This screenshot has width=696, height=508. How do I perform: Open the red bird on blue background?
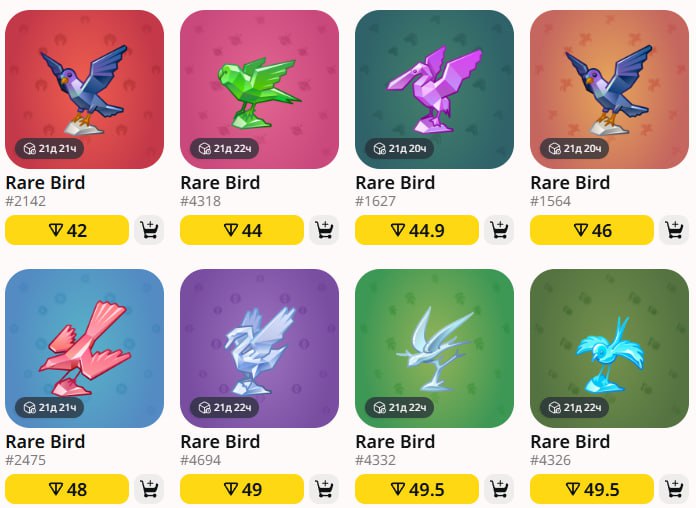[x=84, y=348]
